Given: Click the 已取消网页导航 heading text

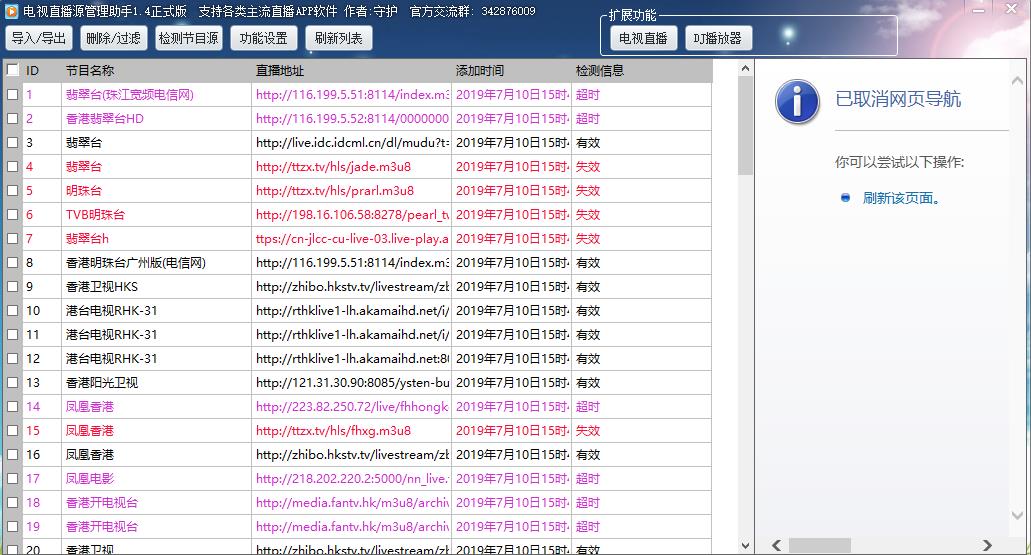Looking at the screenshot, I should point(898,99).
